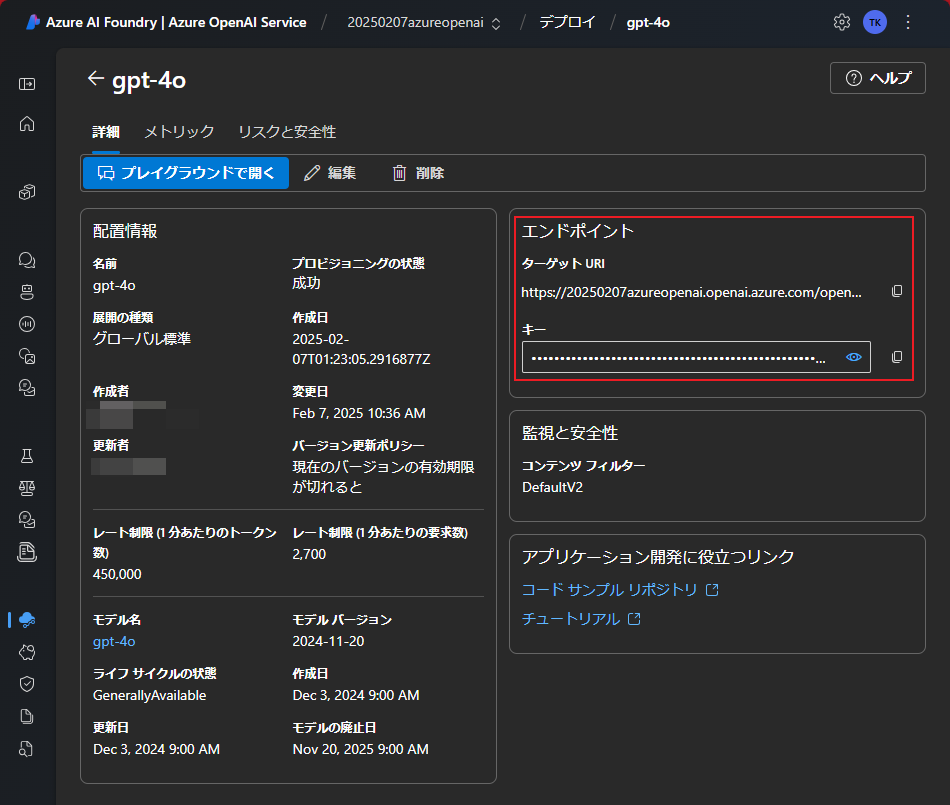Switch to the メトリック tab
Screen dimensions: 950x805
178,131
